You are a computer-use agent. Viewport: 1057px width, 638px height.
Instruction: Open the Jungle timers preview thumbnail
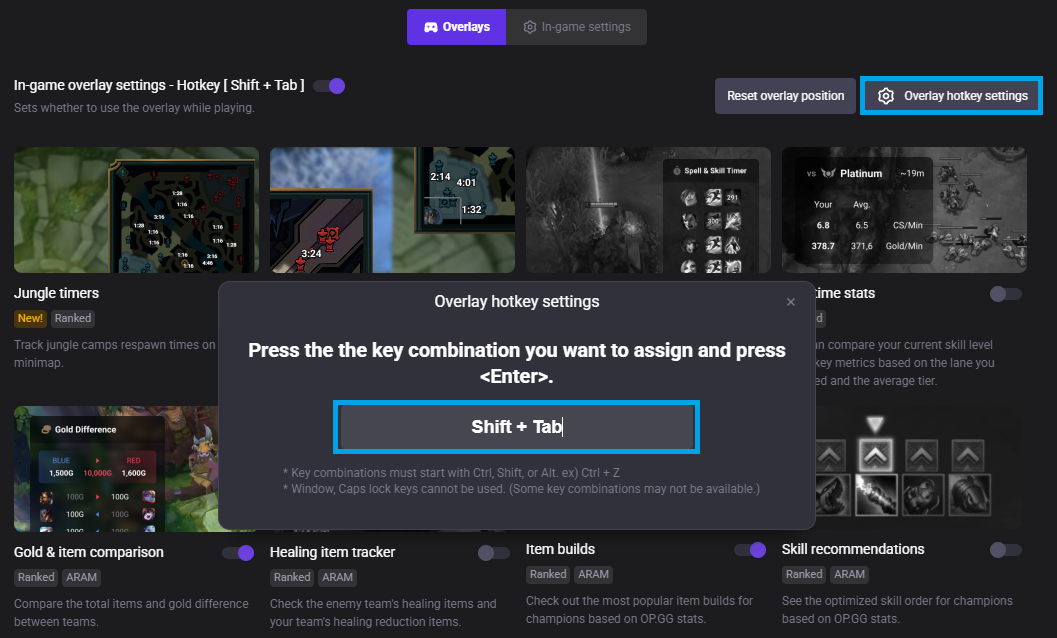tap(136, 210)
